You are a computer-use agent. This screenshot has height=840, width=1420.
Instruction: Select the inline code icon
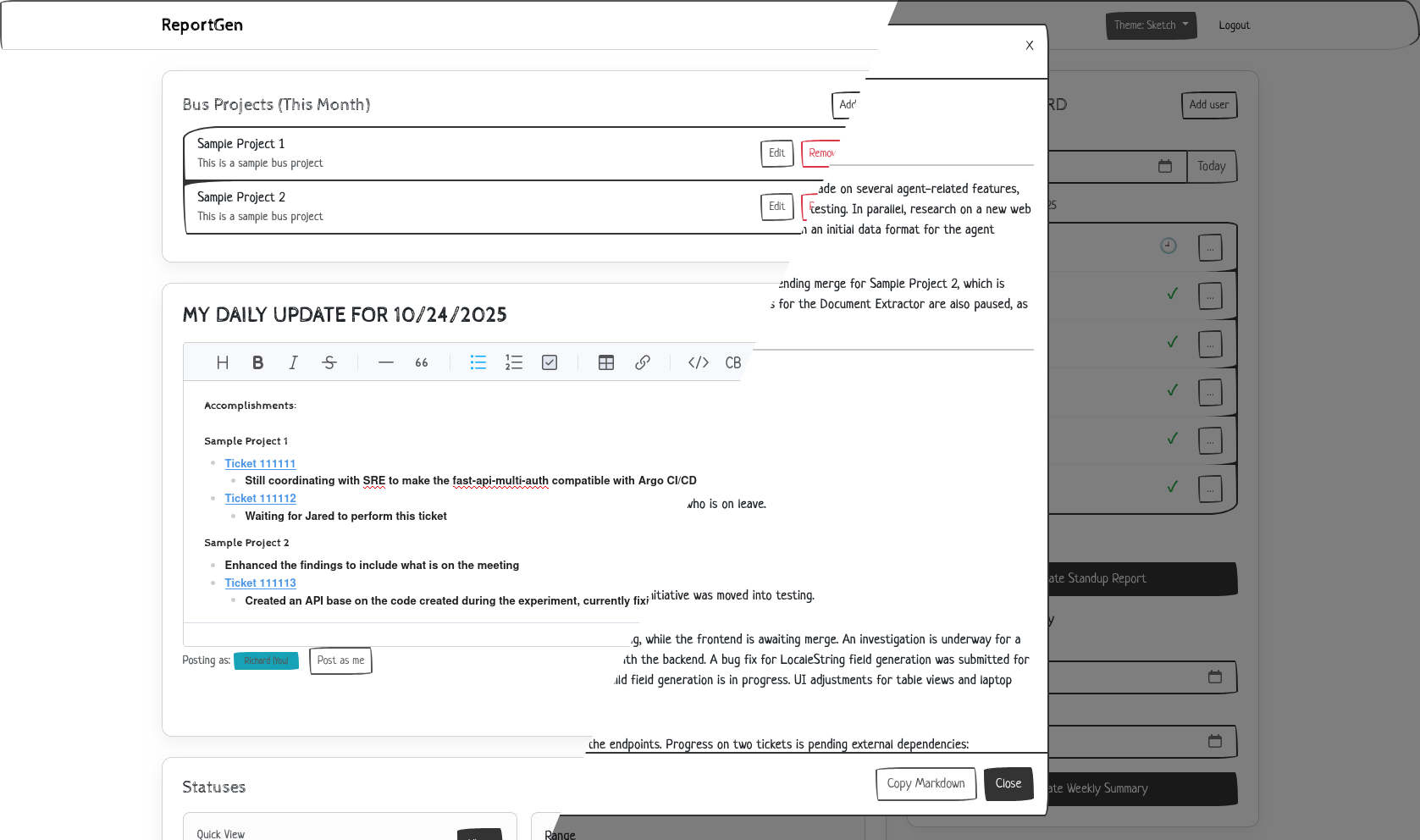pyautogui.click(x=698, y=362)
